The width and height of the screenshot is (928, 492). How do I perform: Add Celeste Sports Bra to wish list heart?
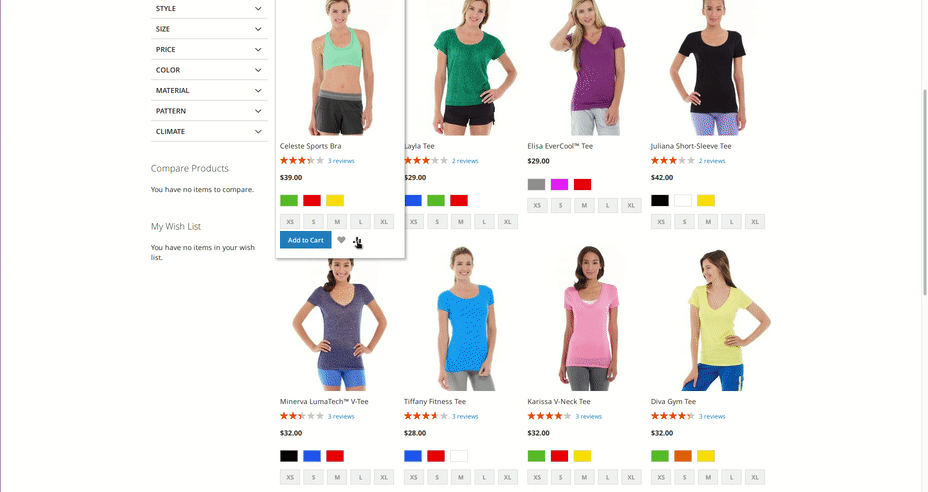coord(341,240)
